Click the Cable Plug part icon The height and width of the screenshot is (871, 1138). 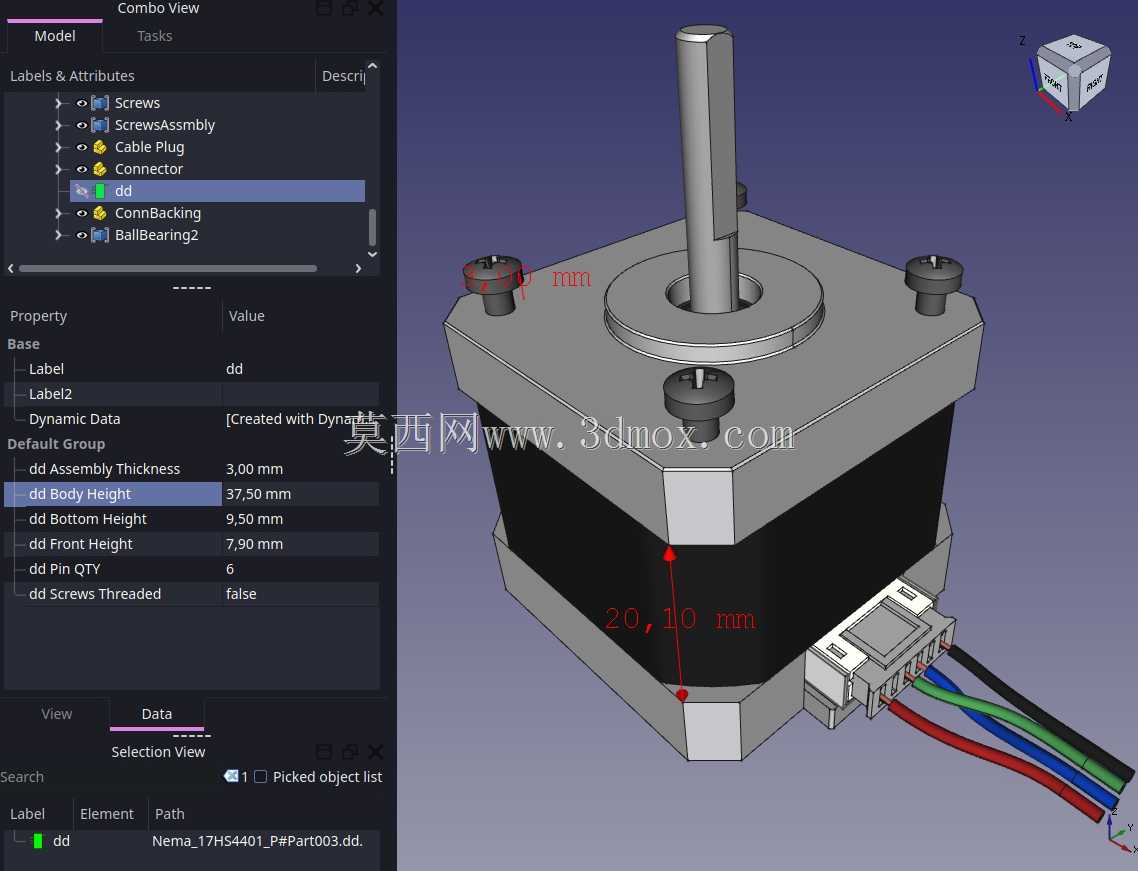pyautogui.click(x=100, y=147)
